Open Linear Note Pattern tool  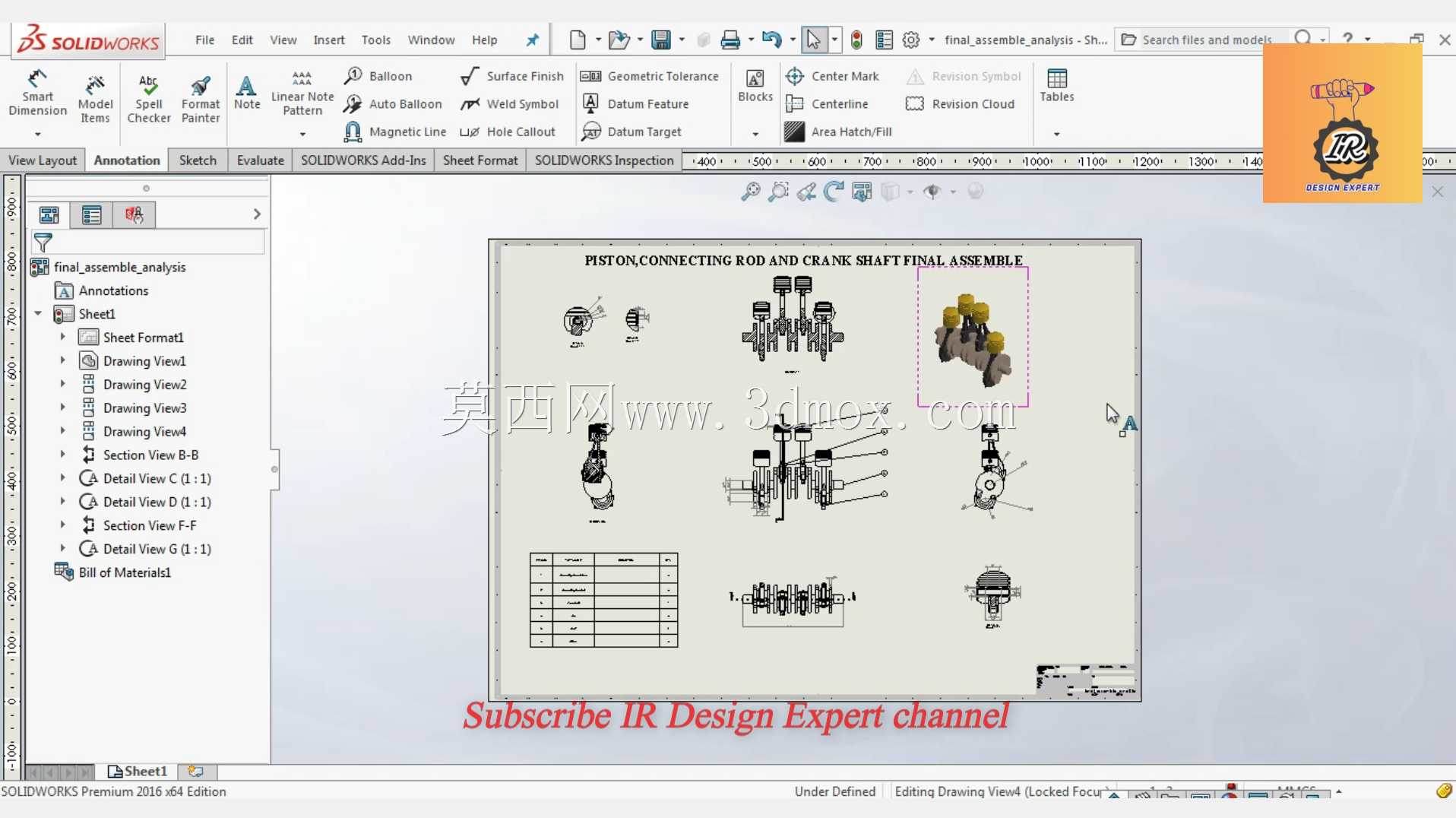pyautogui.click(x=302, y=93)
